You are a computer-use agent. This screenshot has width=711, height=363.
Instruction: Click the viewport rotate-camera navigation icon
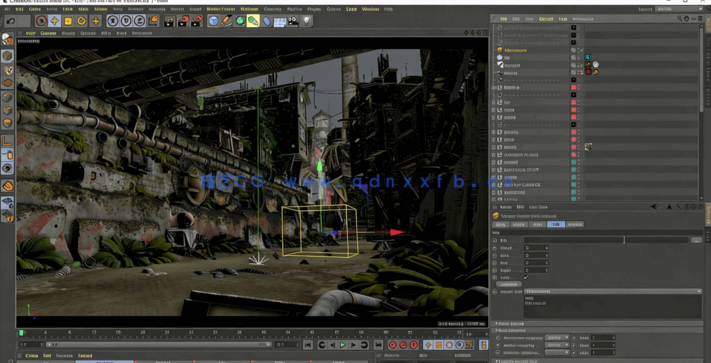478,33
